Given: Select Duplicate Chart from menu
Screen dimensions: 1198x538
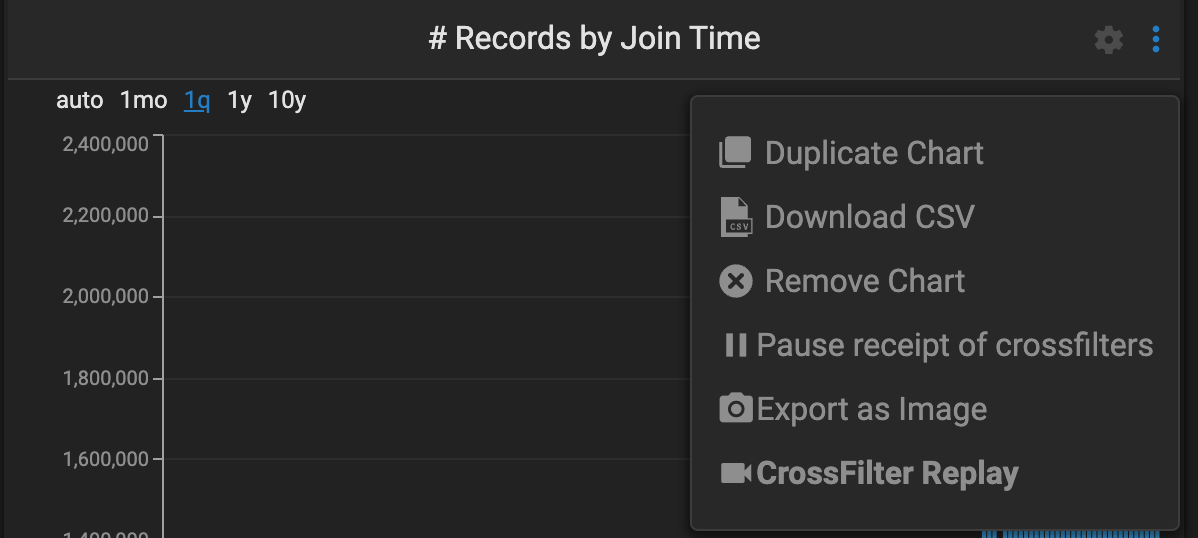Looking at the screenshot, I should pos(874,153).
